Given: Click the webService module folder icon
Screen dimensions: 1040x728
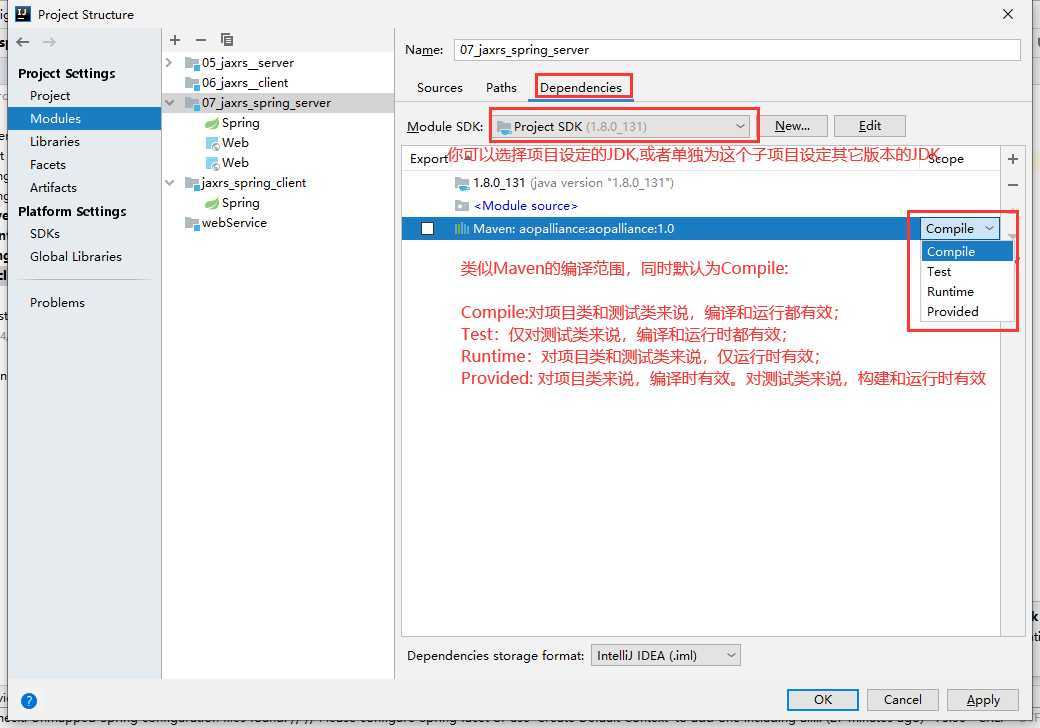Looking at the screenshot, I should 192,223.
